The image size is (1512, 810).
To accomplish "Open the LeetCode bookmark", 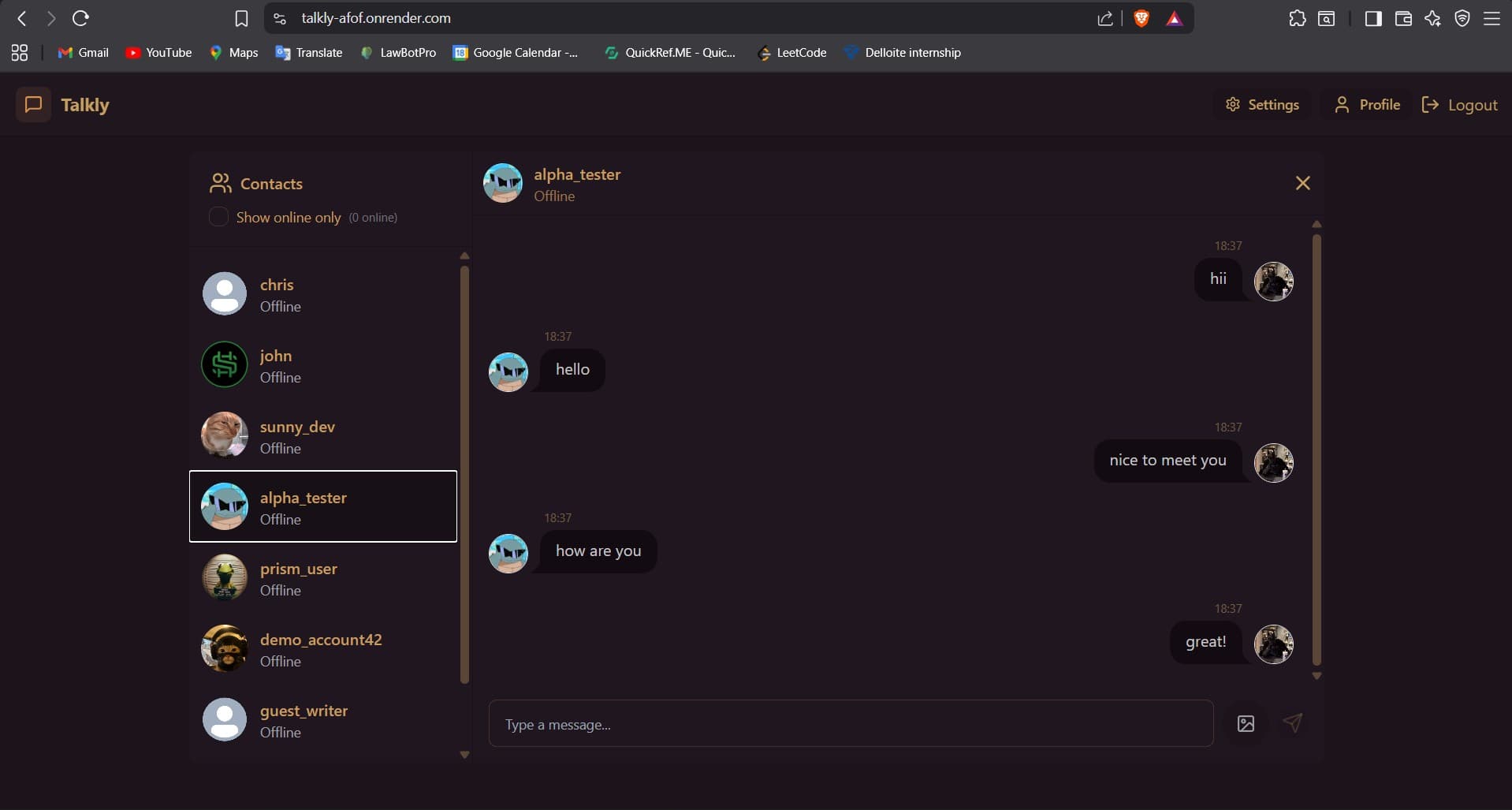I will tap(791, 53).
